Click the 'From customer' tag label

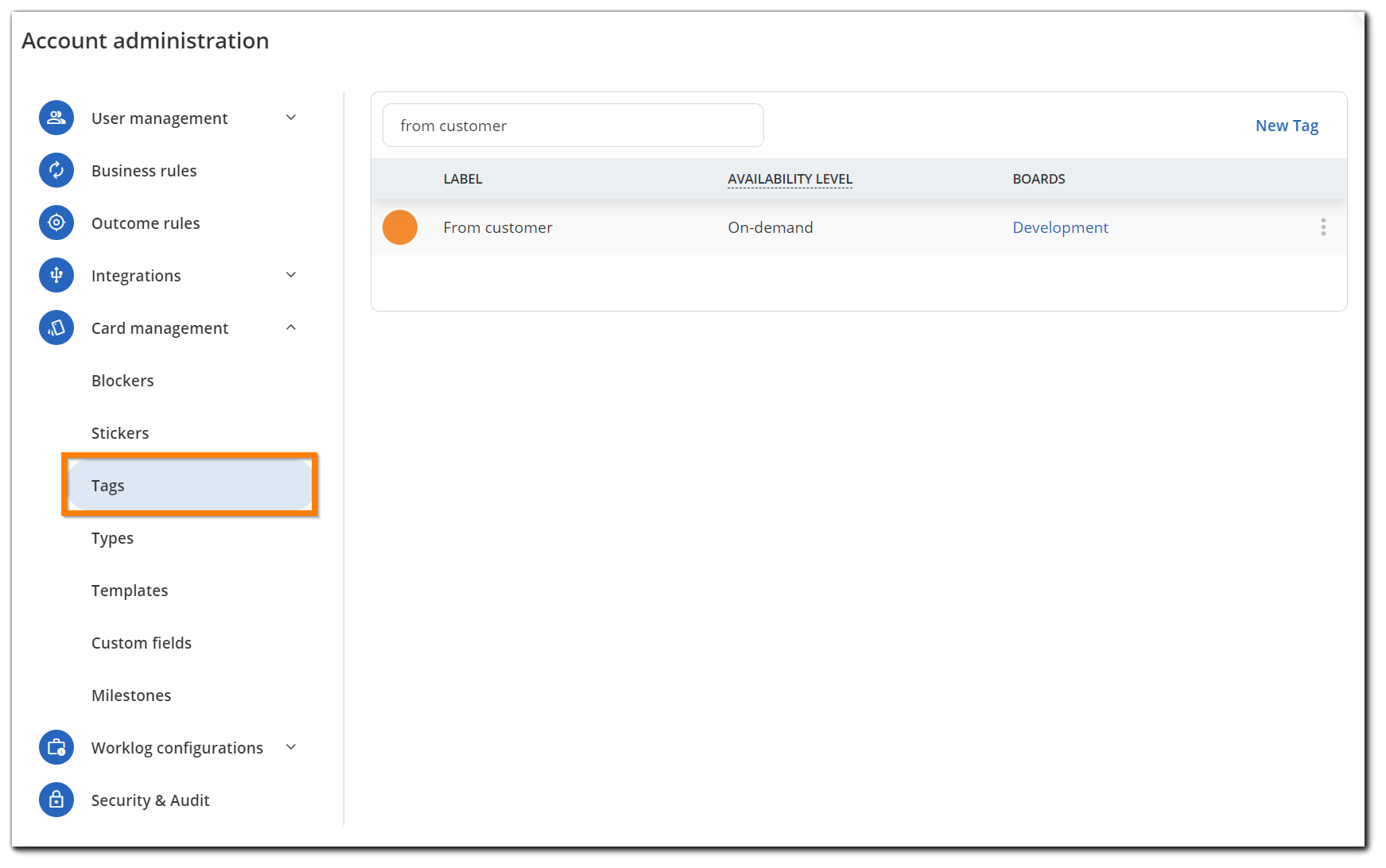(498, 227)
